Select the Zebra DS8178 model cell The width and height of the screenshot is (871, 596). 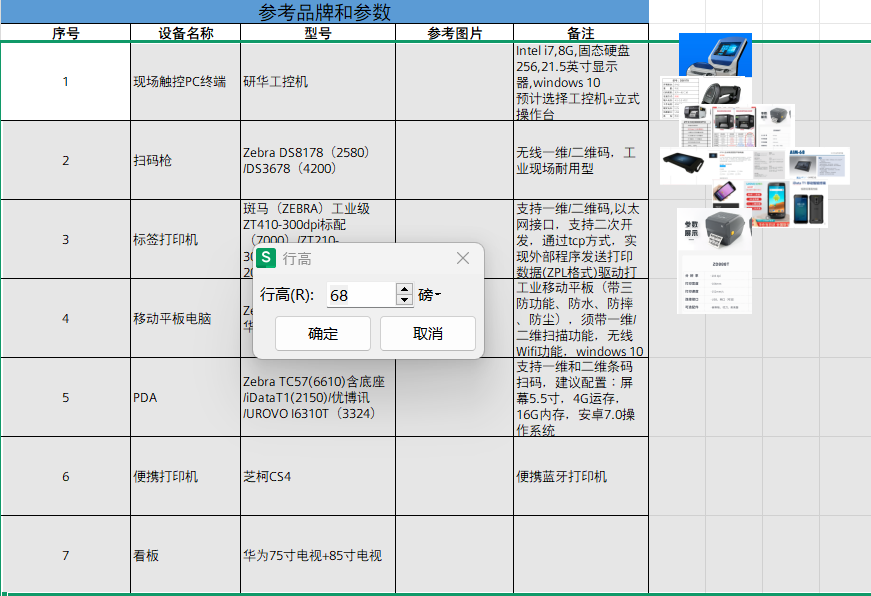pos(318,161)
